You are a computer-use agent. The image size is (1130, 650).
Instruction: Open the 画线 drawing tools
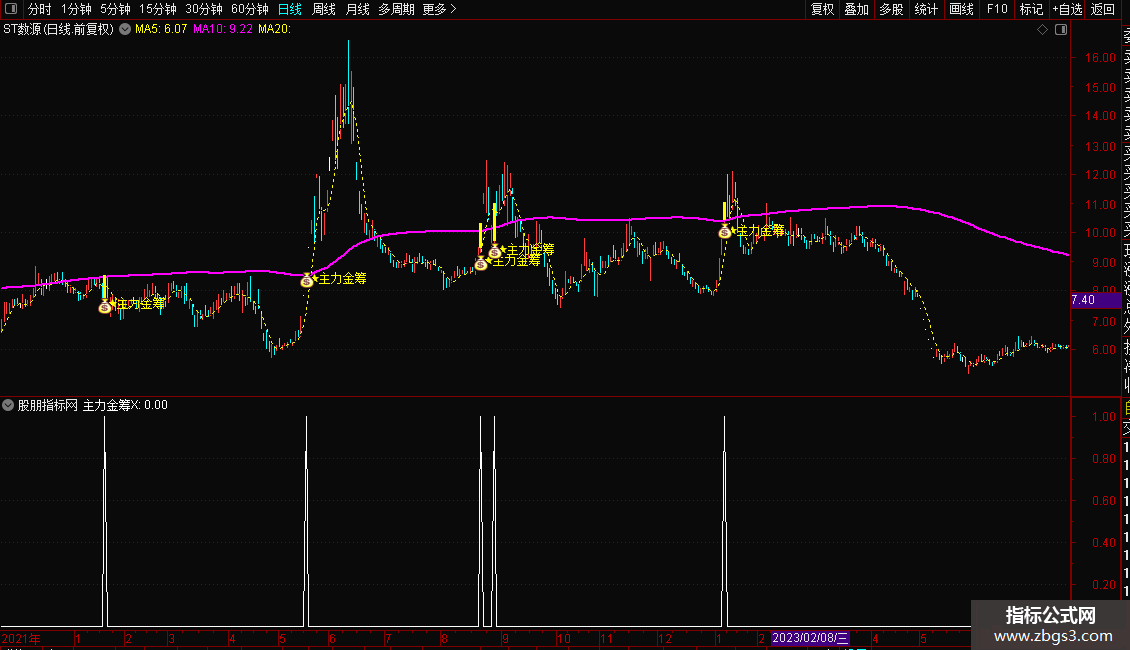coord(961,9)
